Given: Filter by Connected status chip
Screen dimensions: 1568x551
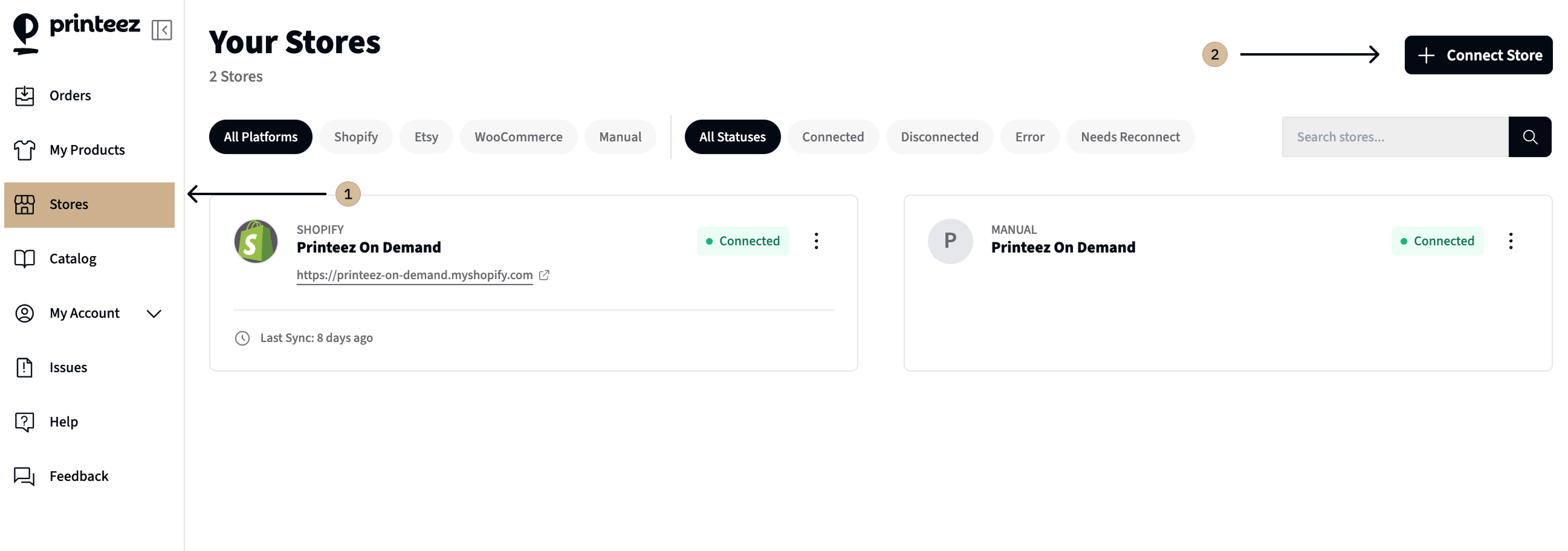Looking at the screenshot, I should pyautogui.click(x=833, y=137).
